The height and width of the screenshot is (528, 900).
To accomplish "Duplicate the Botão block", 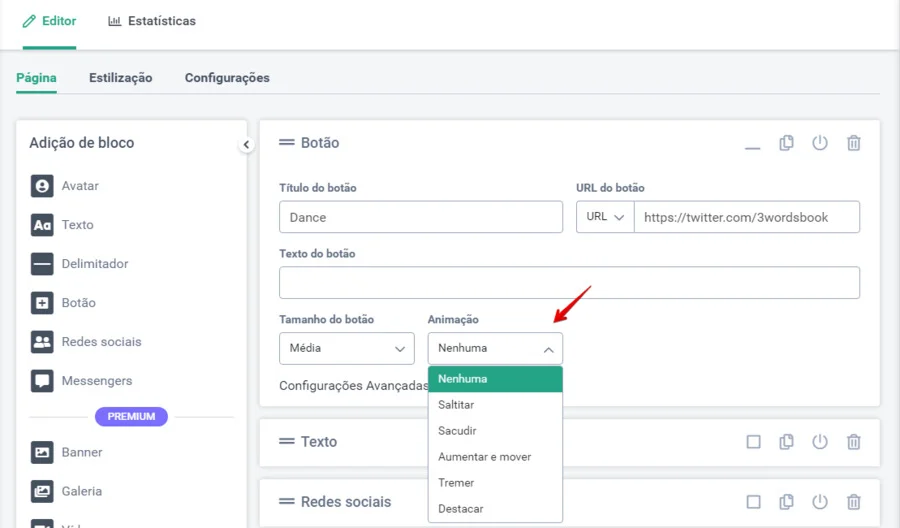I will point(787,143).
